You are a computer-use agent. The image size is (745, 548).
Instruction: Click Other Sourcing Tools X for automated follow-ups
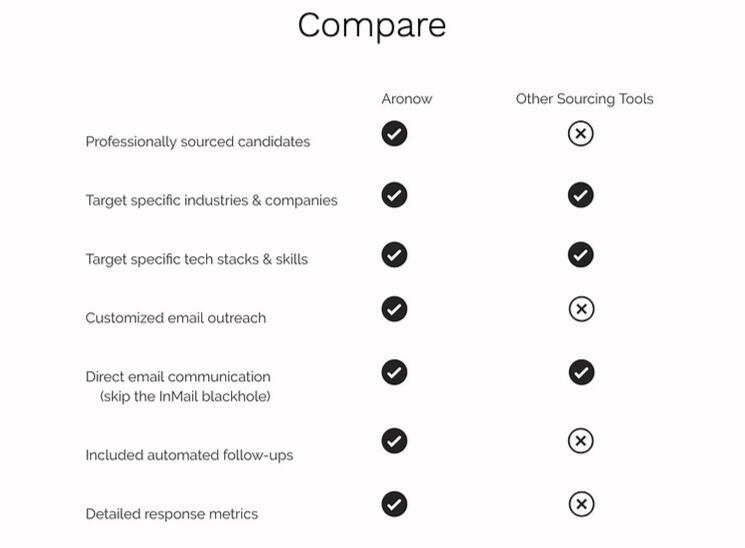(581, 441)
